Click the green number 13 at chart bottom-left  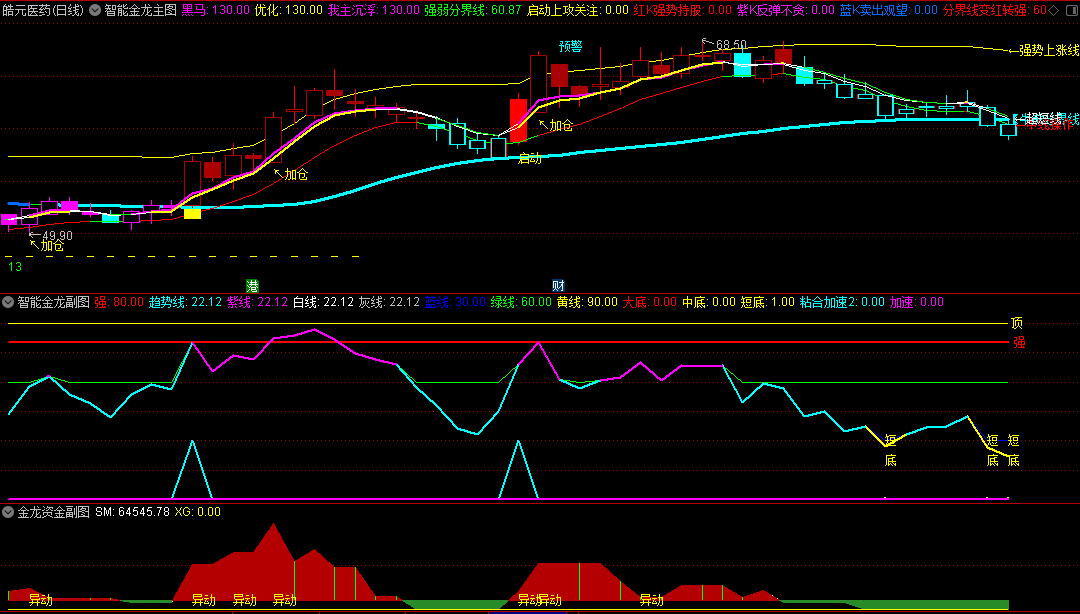(x=14, y=267)
